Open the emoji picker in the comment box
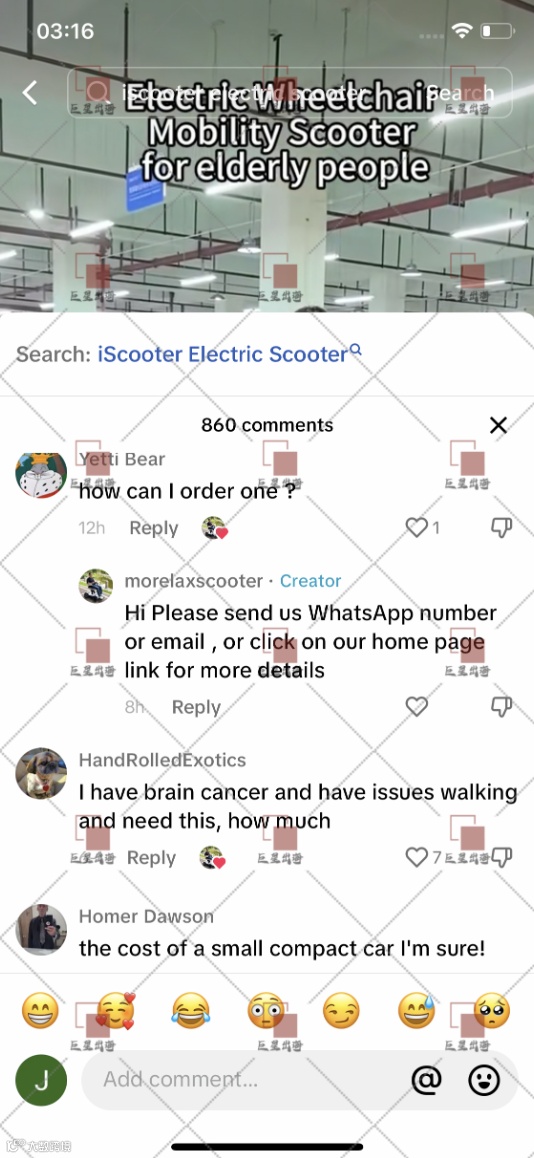The width and height of the screenshot is (534, 1158). point(485,1080)
